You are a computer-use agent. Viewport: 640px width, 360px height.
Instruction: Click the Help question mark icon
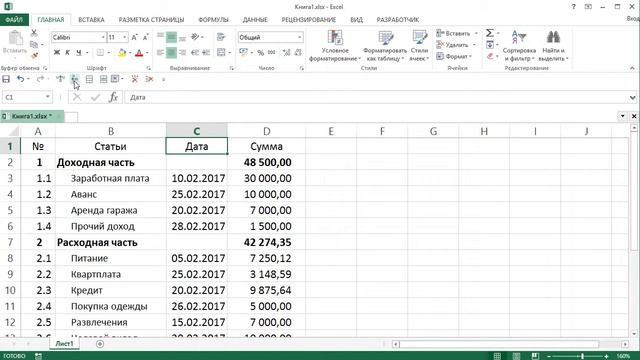pyautogui.click(x=573, y=7)
